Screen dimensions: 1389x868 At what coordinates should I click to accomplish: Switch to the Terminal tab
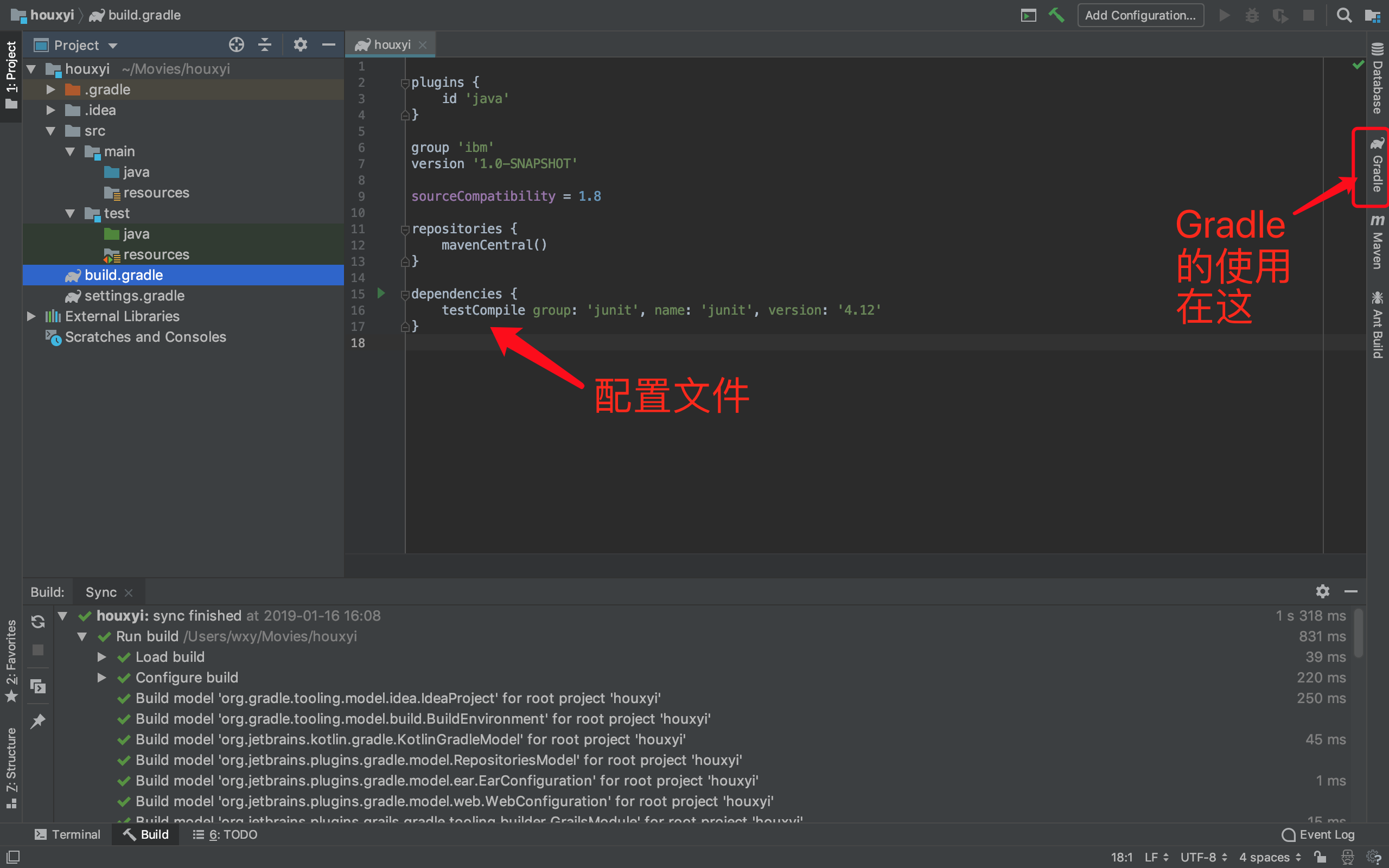[x=68, y=834]
